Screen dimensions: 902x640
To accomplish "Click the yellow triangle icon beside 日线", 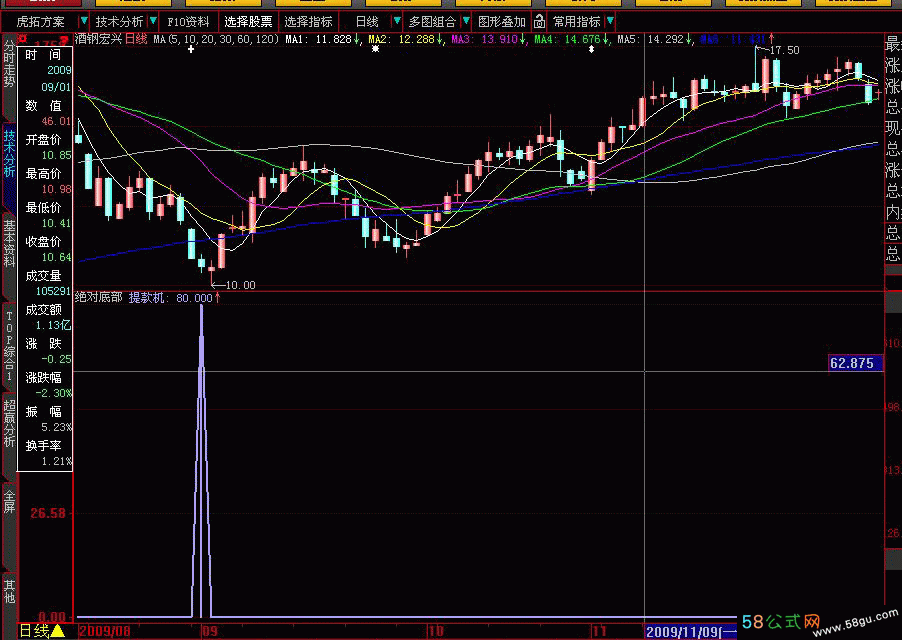I will coord(58,631).
